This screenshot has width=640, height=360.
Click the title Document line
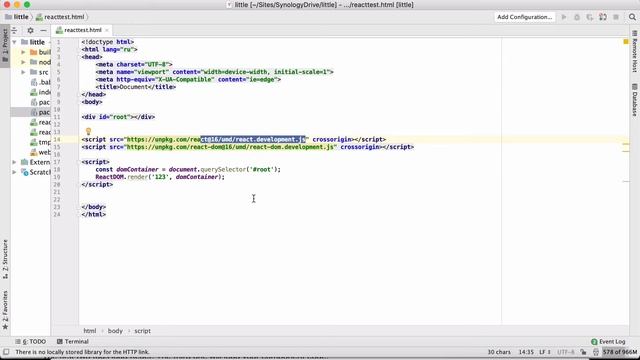point(136,87)
